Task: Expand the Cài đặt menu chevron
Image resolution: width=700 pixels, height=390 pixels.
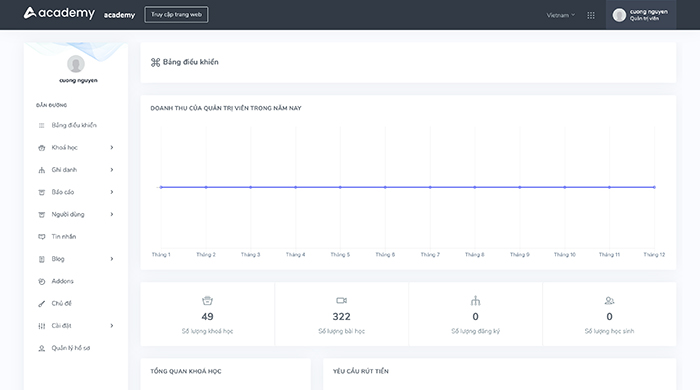Action: [112, 326]
